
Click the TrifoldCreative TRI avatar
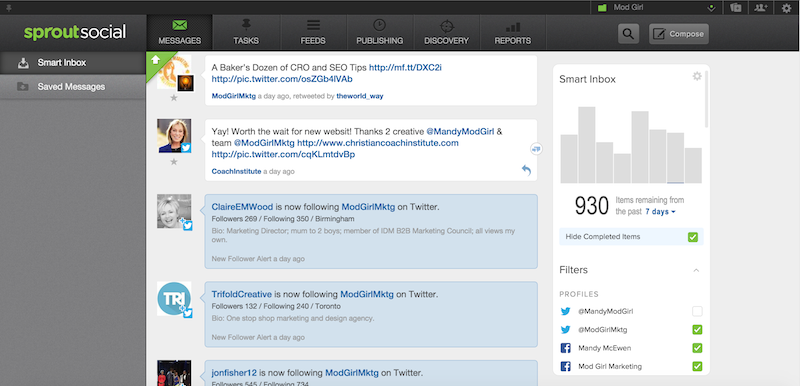[174, 298]
